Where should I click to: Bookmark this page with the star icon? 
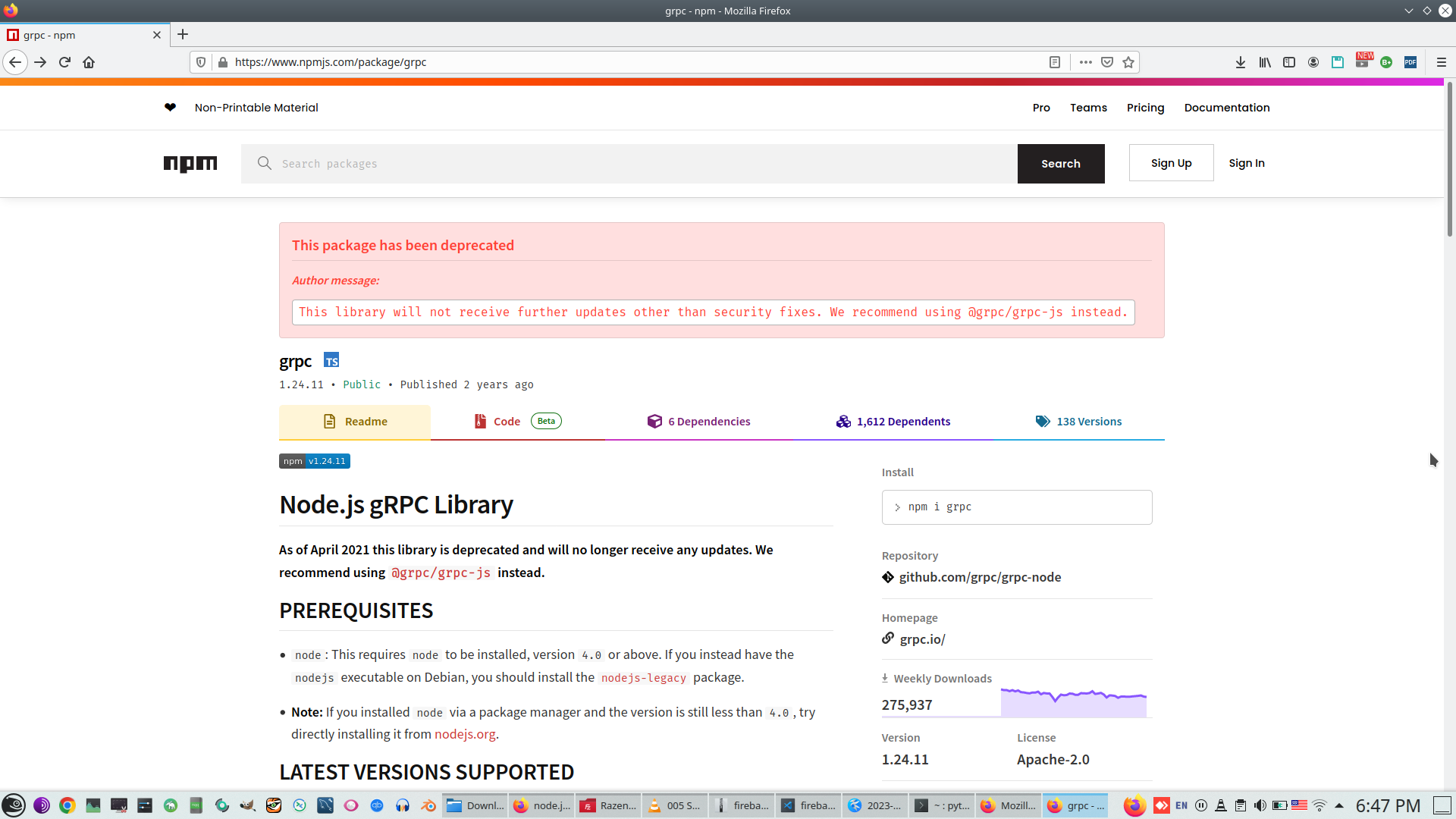click(x=1128, y=62)
